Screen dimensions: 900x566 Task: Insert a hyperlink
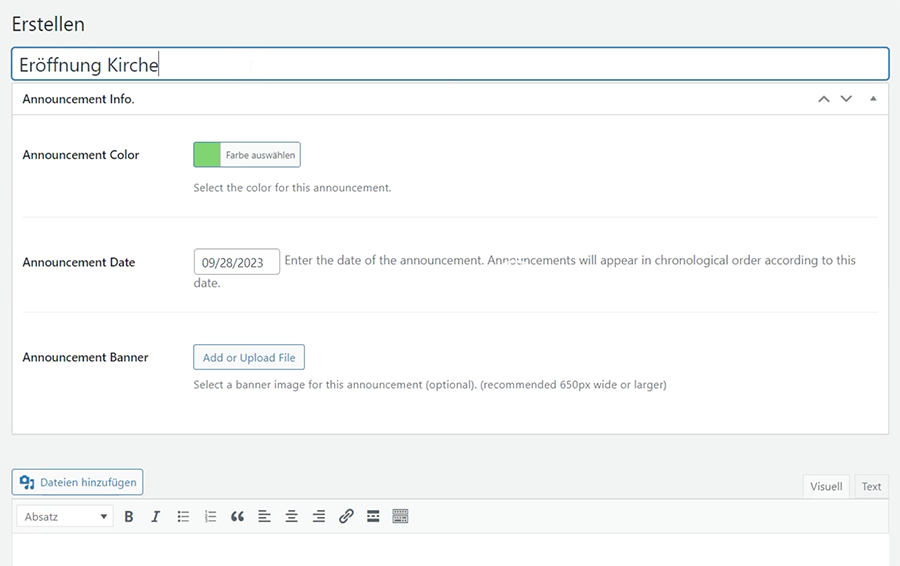coord(346,516)
